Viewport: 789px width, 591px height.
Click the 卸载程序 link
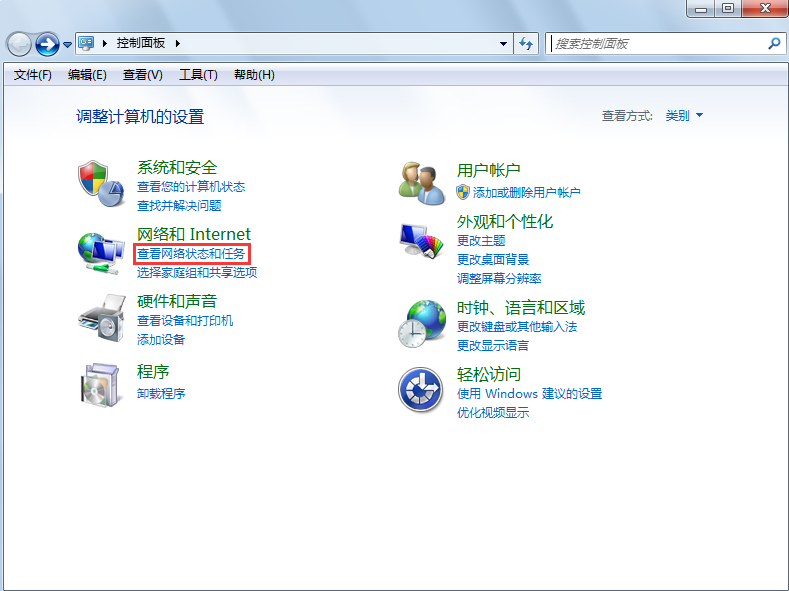point(161,393)
